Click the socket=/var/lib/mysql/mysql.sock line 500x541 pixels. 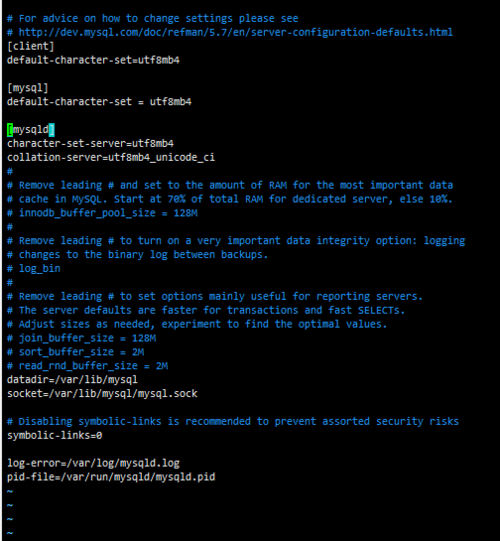click(102, 394)
